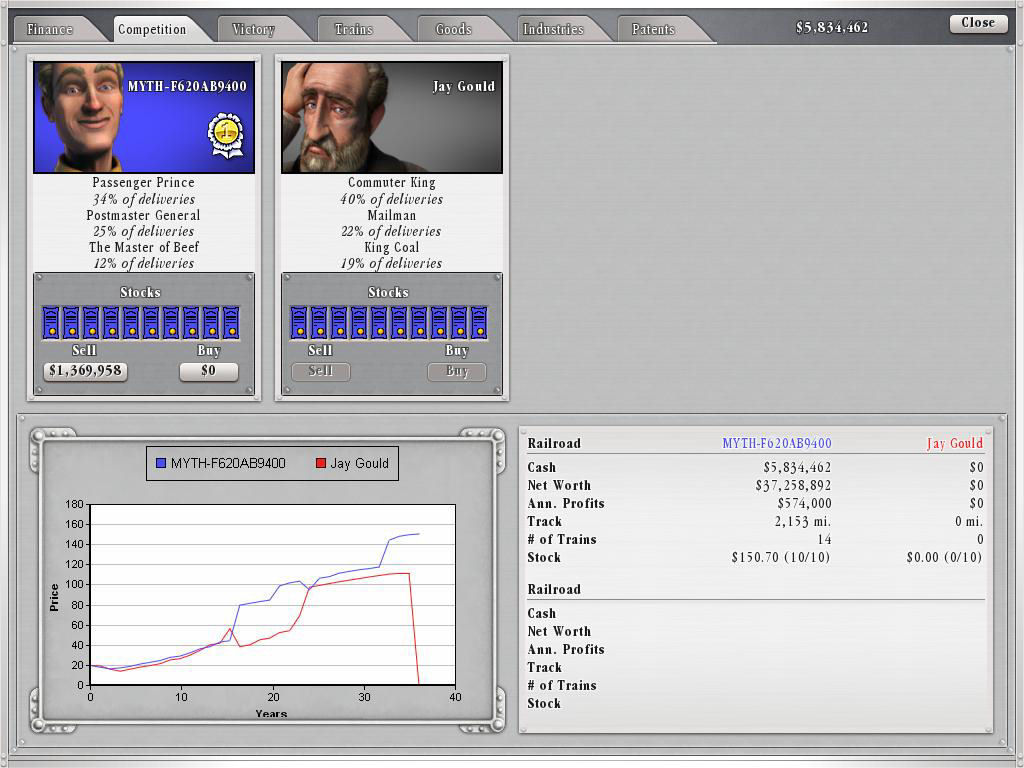Click fifth stock certificate of MYTH-F620AB9400
This screenshot has width=1024, height=768.
tap(131, 323)
